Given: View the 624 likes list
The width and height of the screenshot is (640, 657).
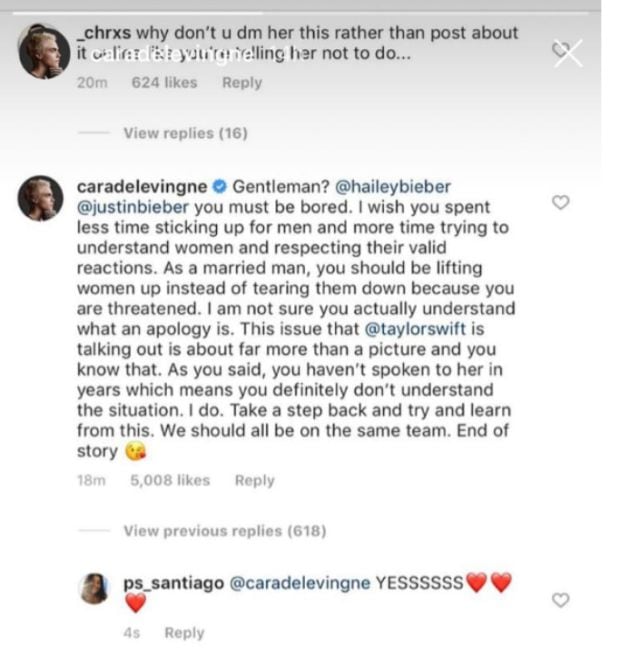Looking at the screenshot, I should (x=164, y=83).
